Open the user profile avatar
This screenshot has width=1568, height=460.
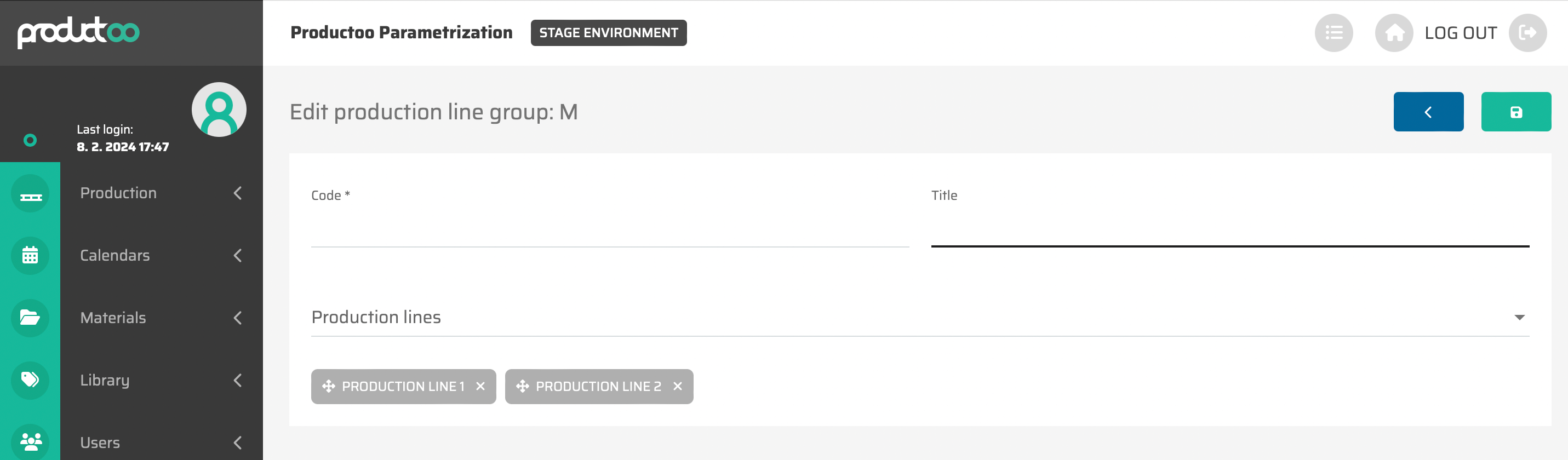tap(219, 110)
